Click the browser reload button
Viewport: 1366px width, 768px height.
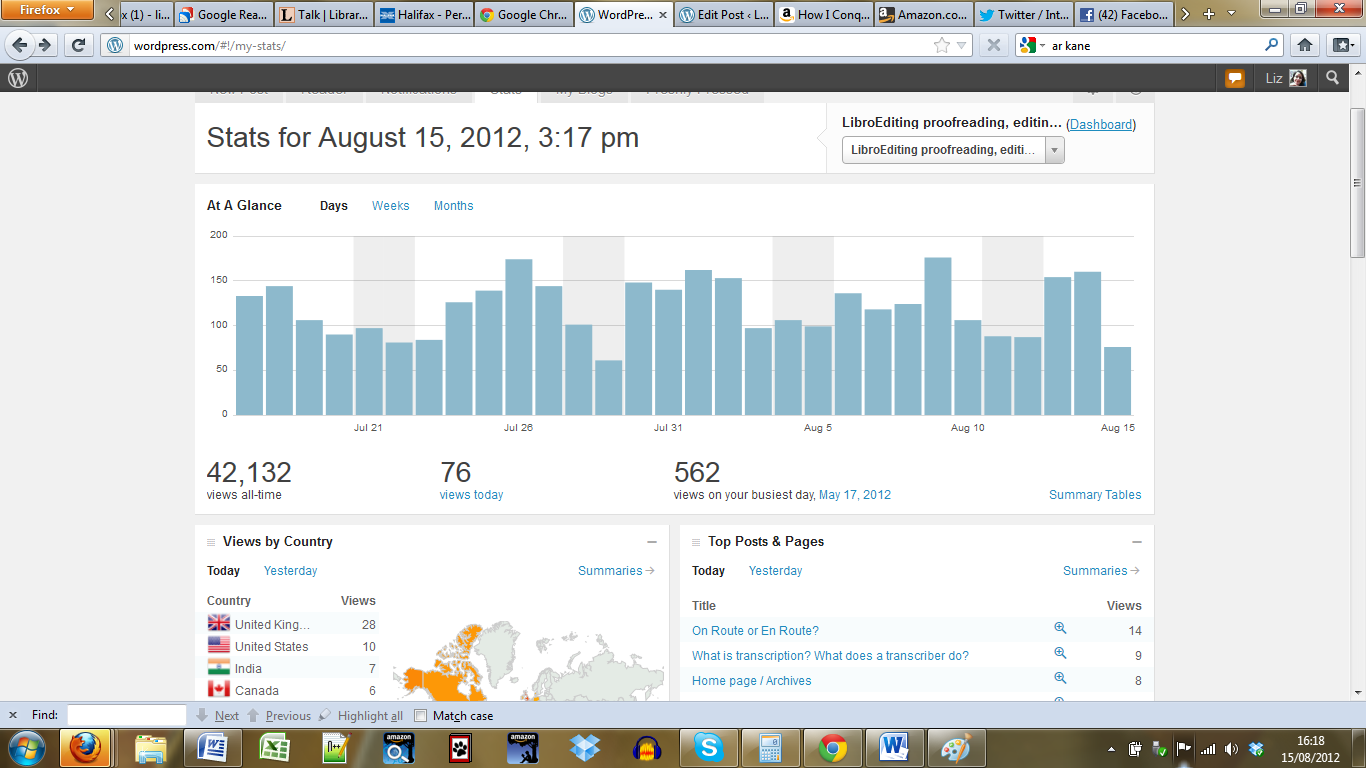click(79, 45)
